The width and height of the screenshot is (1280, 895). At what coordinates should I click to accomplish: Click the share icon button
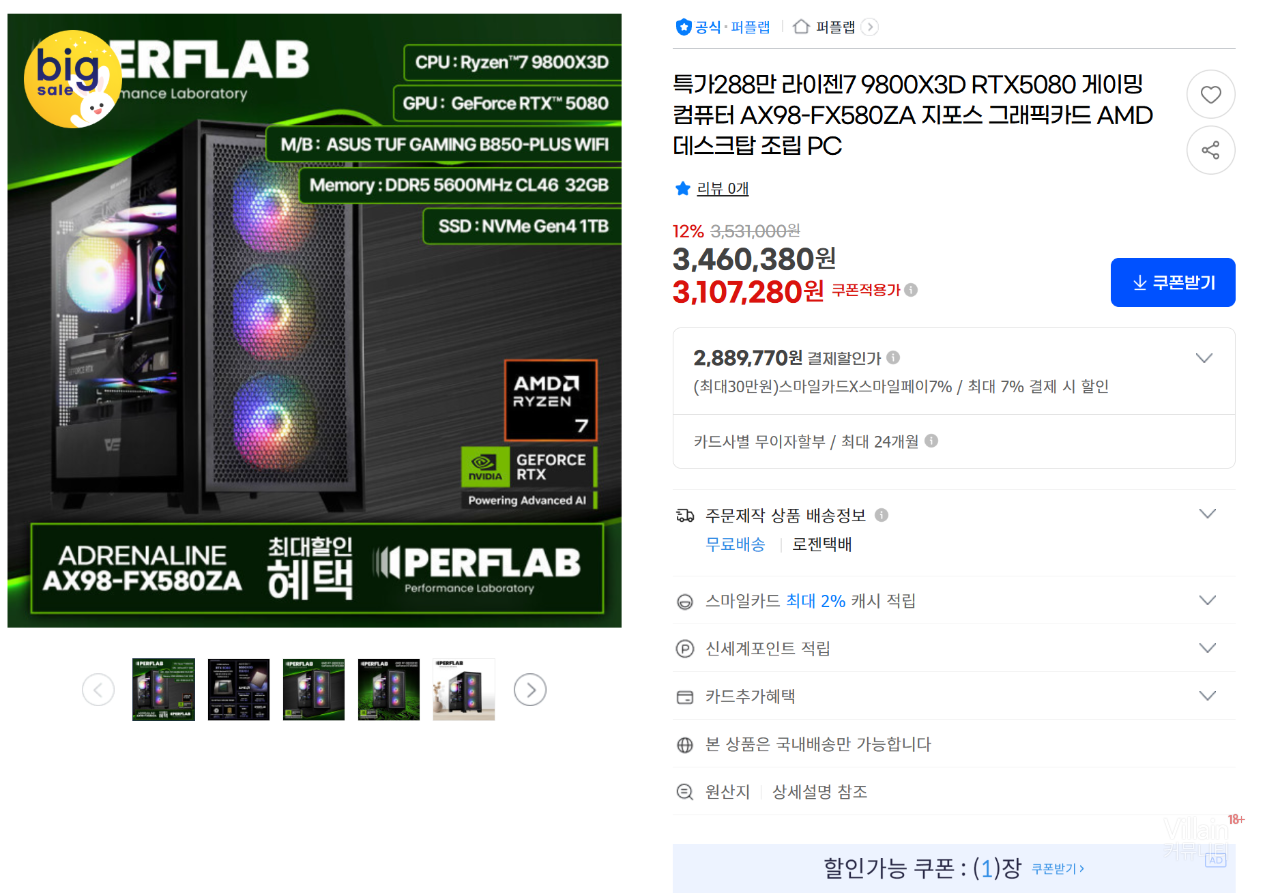[x=1211, y=151]
